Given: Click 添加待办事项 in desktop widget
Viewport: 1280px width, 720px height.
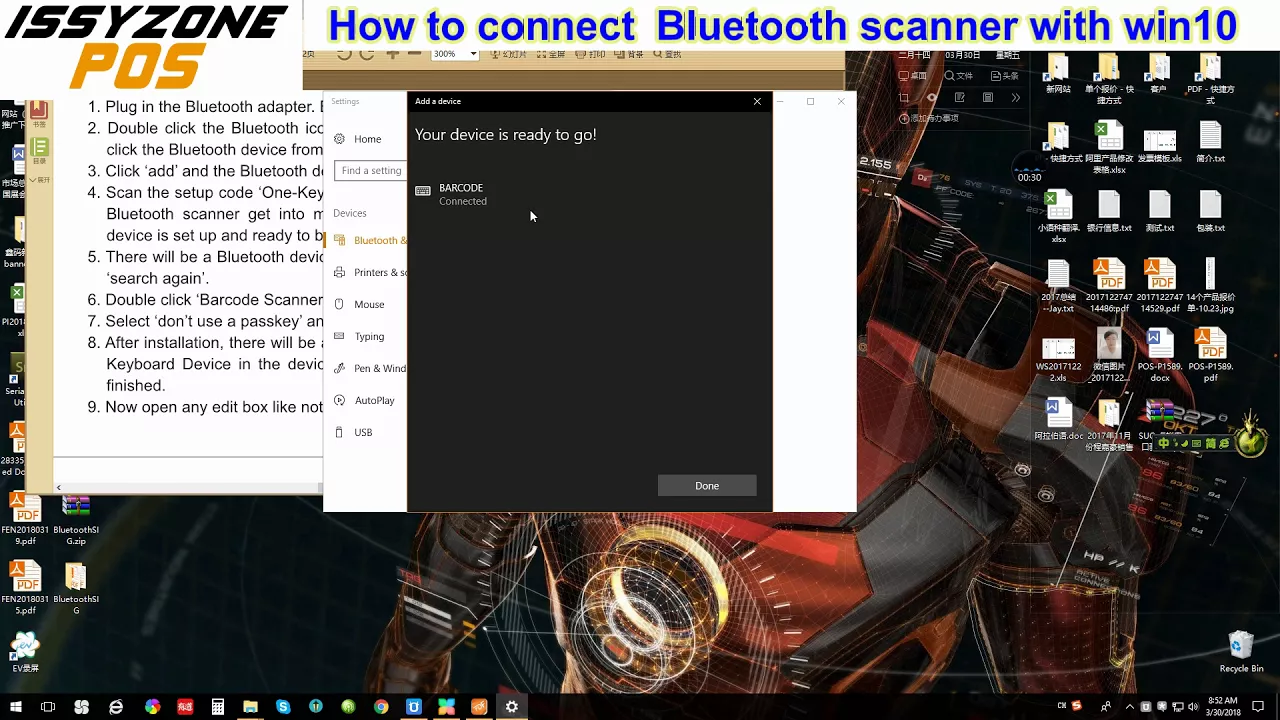Looking at the screenshot, I should [929, 118].
